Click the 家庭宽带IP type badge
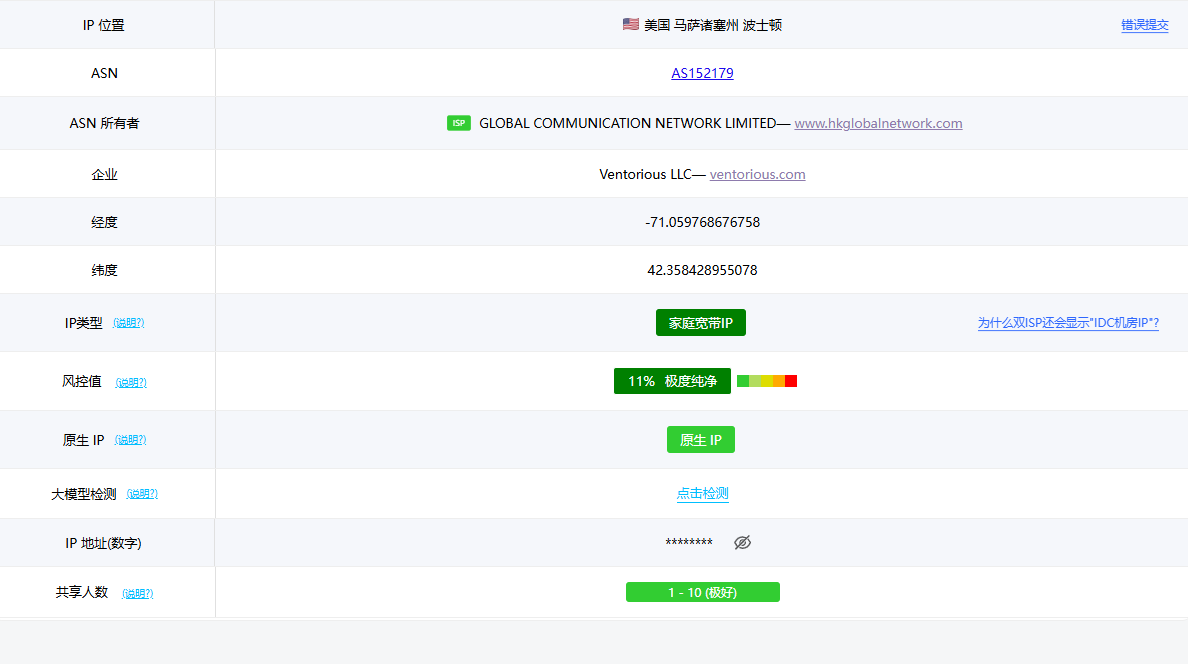This screenshot has width=1188, height=664. 701,323
